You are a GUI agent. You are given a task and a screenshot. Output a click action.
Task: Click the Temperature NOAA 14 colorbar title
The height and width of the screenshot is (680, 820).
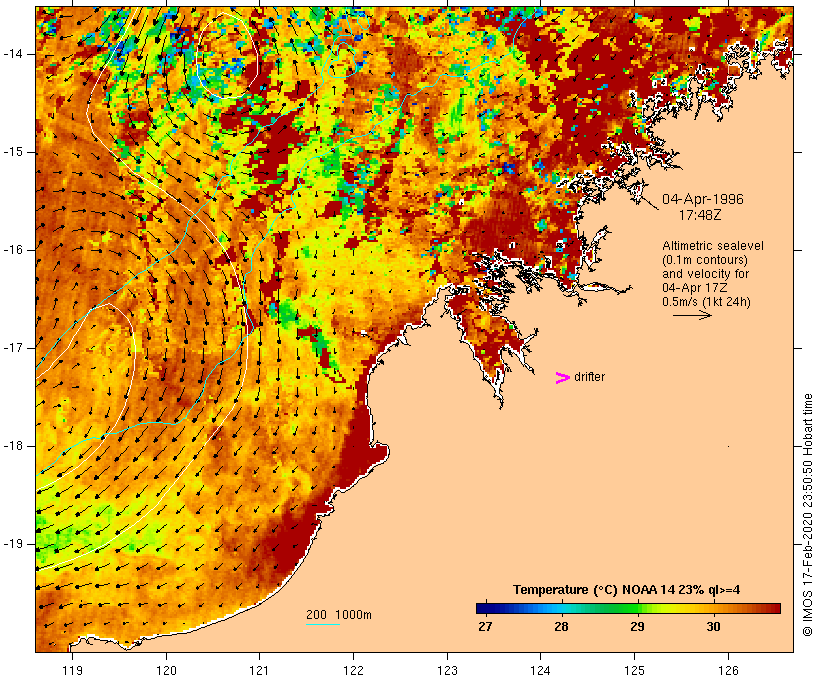(x=627, y=590)
